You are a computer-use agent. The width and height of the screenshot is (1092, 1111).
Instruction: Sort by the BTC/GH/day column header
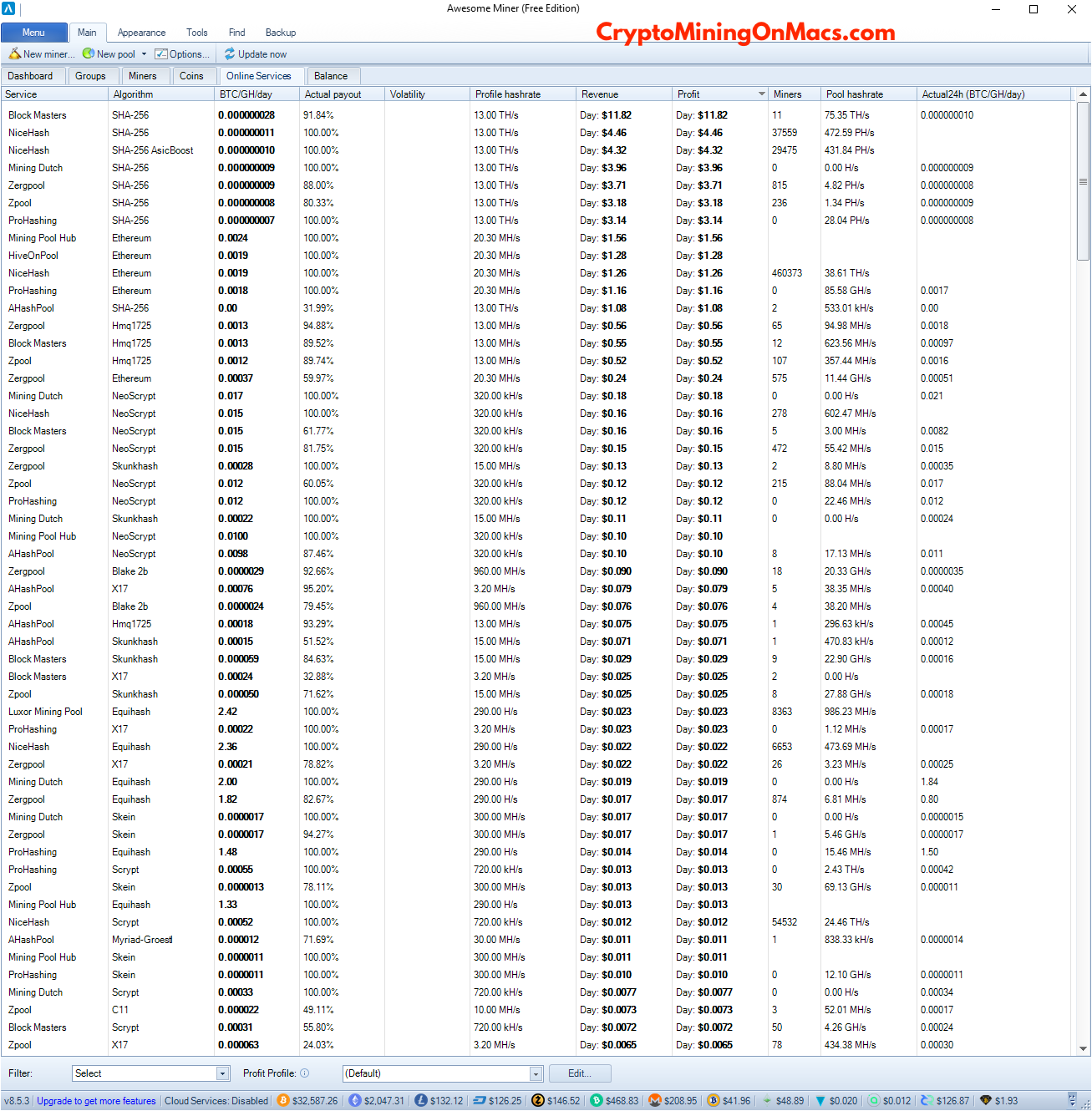click(x=257, y=94)
